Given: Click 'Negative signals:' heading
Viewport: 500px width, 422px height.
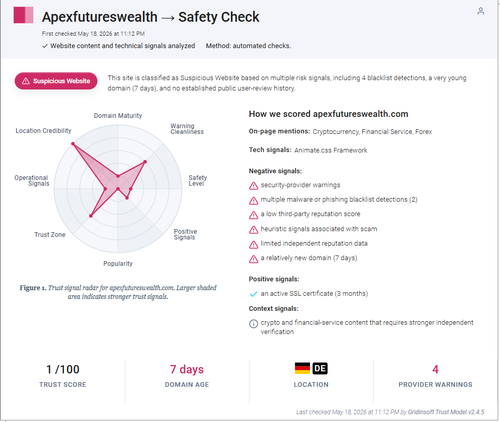Looking at the screenshot, I should [x=275, y=171].
